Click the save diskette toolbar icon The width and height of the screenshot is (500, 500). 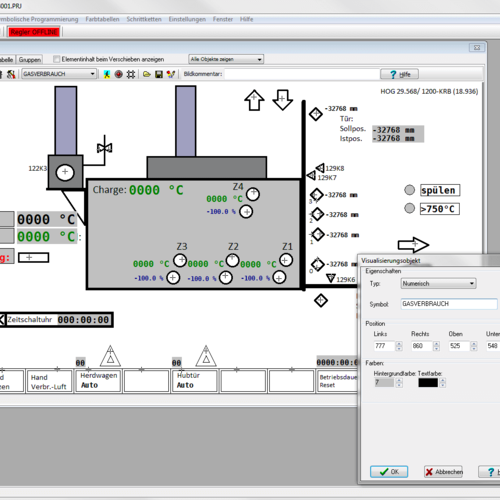tap(159, 74)
